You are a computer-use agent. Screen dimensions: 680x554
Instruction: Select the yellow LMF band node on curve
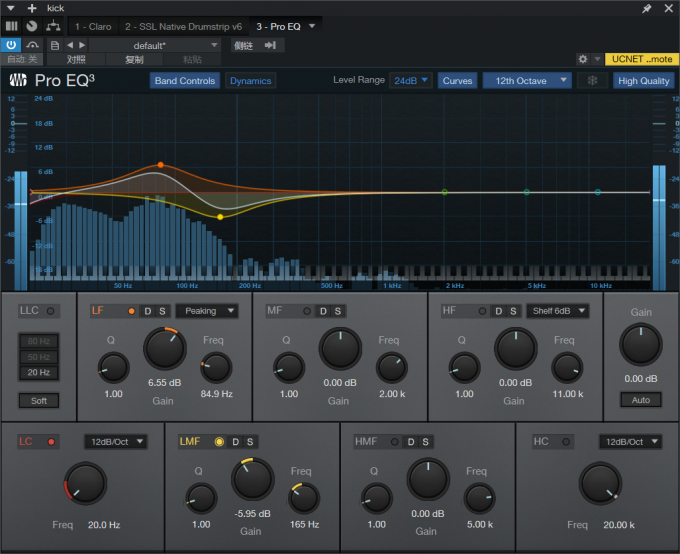220,217
